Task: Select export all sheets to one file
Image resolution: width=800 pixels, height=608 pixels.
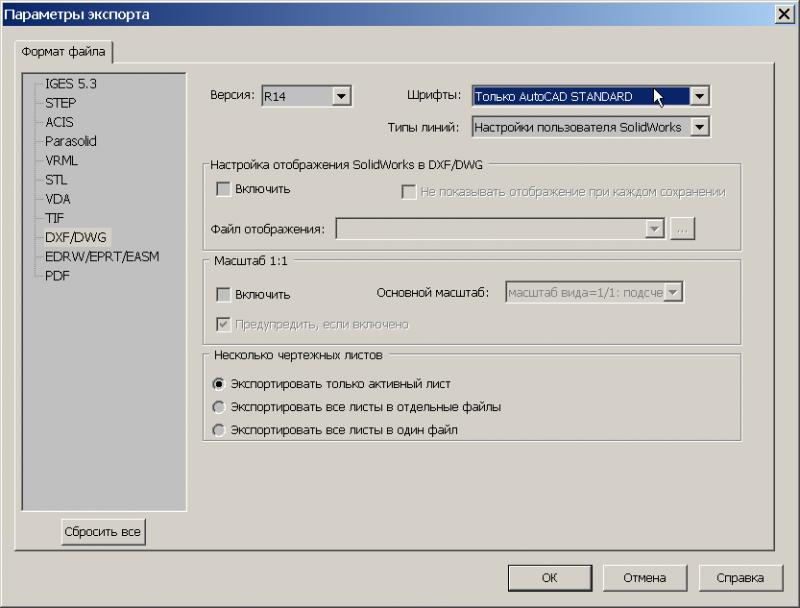Action: point(219,430)
